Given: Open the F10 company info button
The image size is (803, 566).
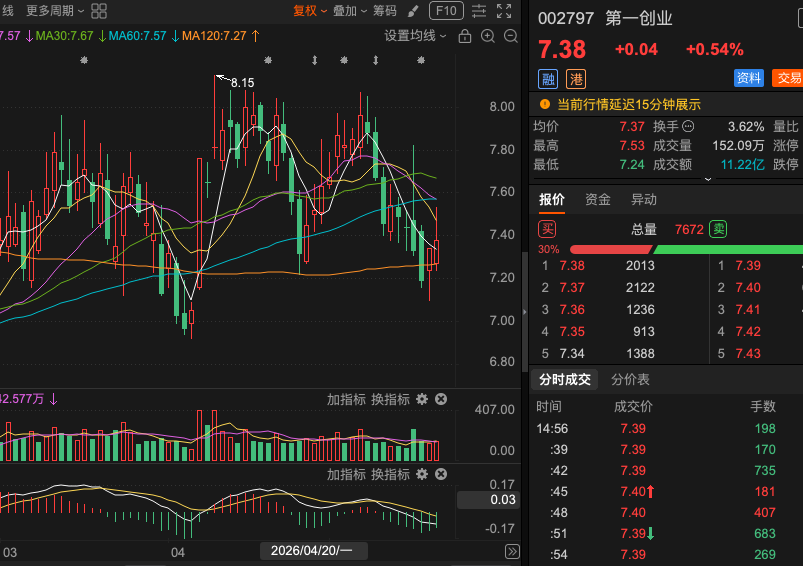Looking at the screenshot, I should [x=446, y=11].
